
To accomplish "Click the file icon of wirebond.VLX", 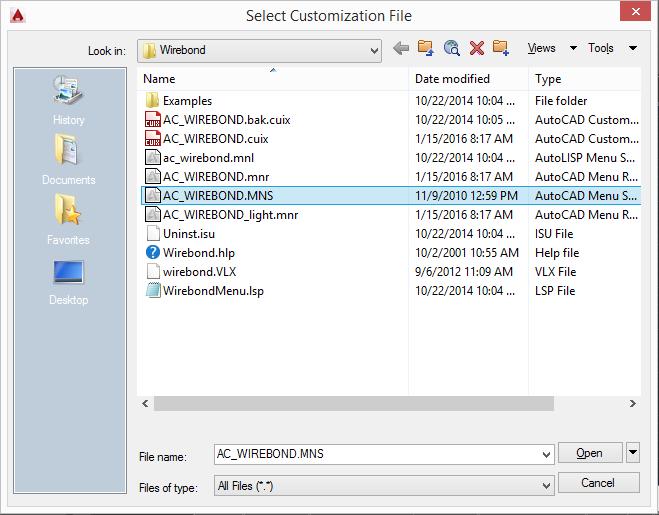I will click(153, 271).
